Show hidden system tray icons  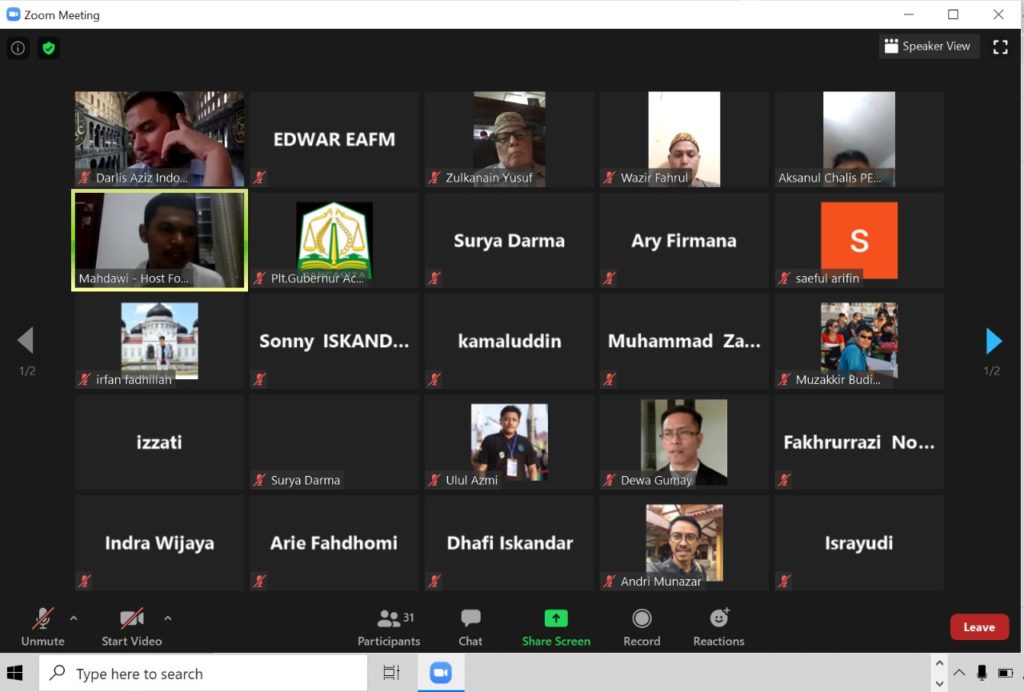(958, 673)
